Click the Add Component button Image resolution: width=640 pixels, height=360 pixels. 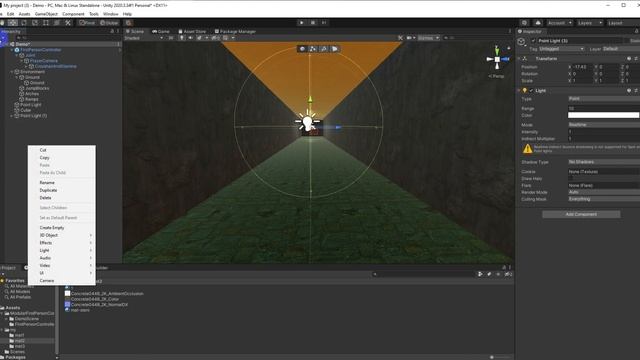pyautogui.click(x=581, y=214)
